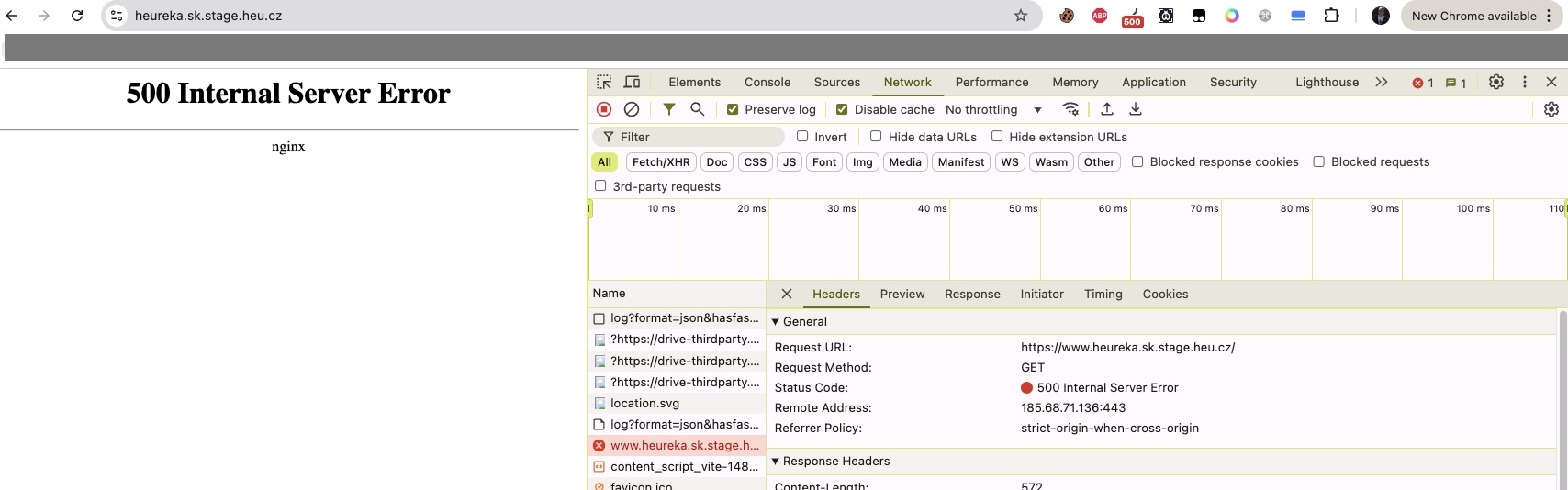The width and height of the screenshot is (1568, 490).
Task: Filter requests by WS type
Action: coord(1010,161)
